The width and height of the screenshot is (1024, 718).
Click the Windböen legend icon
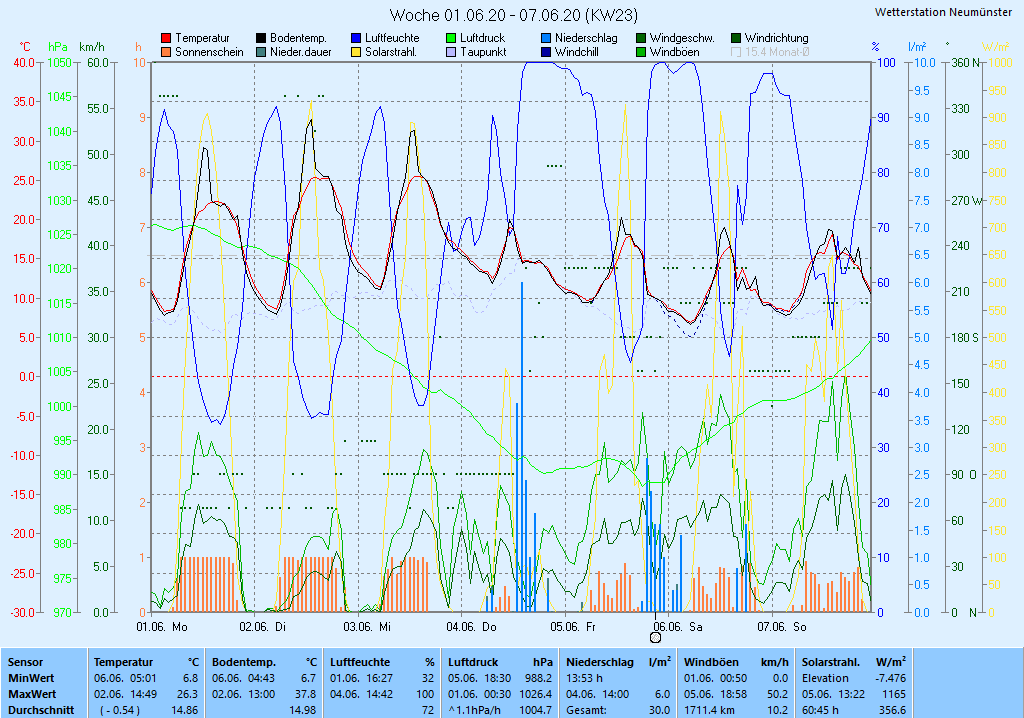[642, 52]
